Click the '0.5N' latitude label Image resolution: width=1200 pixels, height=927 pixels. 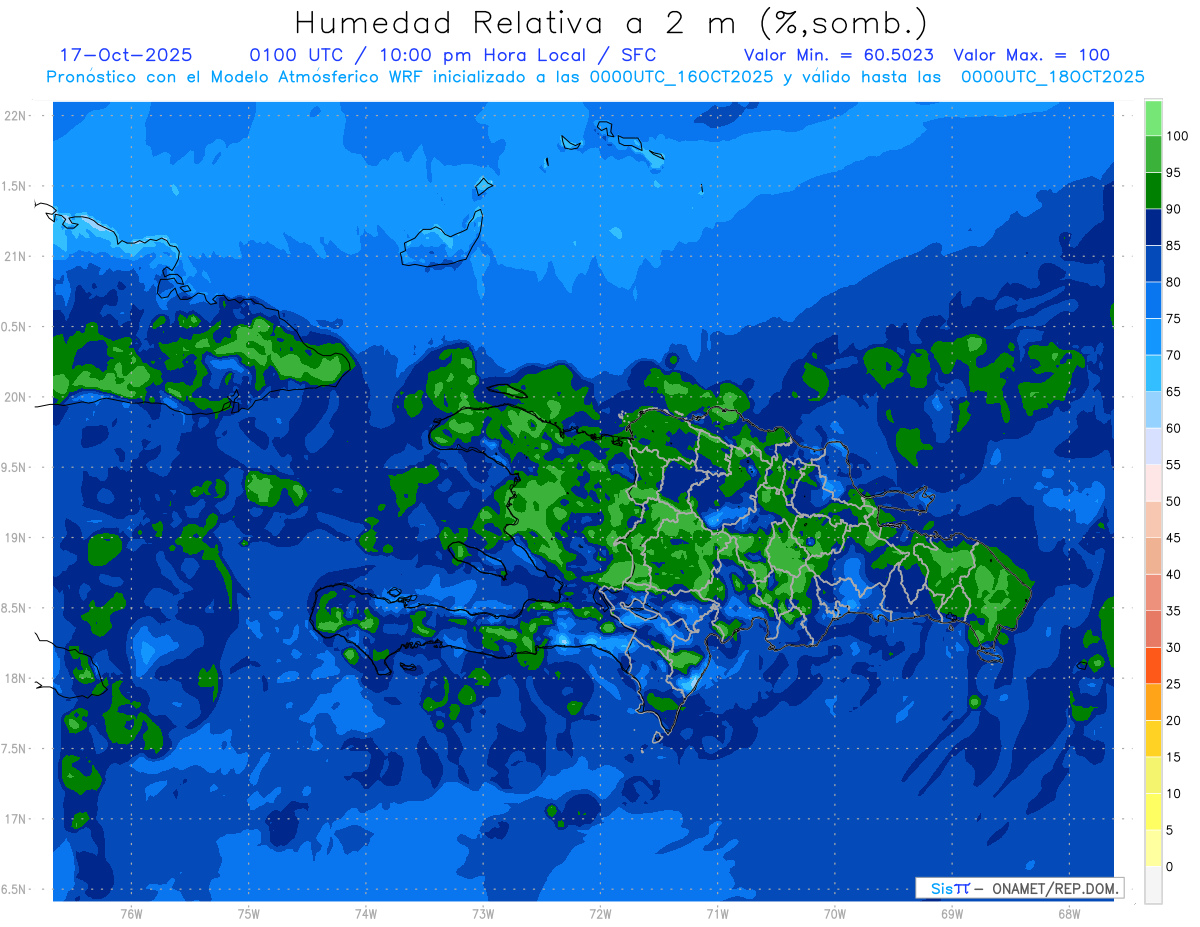pos(14,327)
